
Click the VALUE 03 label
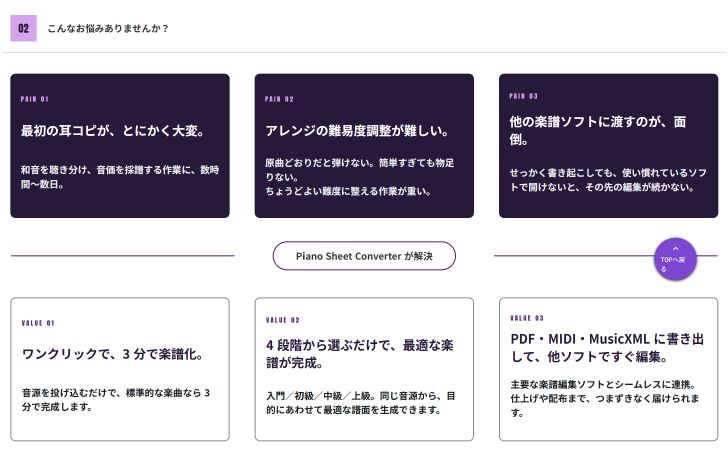pyautogui.click(x=527, y=318)
